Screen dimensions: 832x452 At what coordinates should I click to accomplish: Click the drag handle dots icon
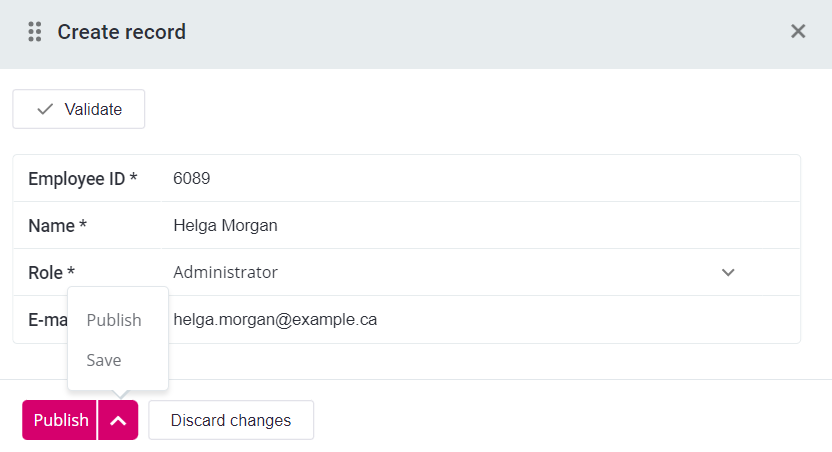pos(35,32)
